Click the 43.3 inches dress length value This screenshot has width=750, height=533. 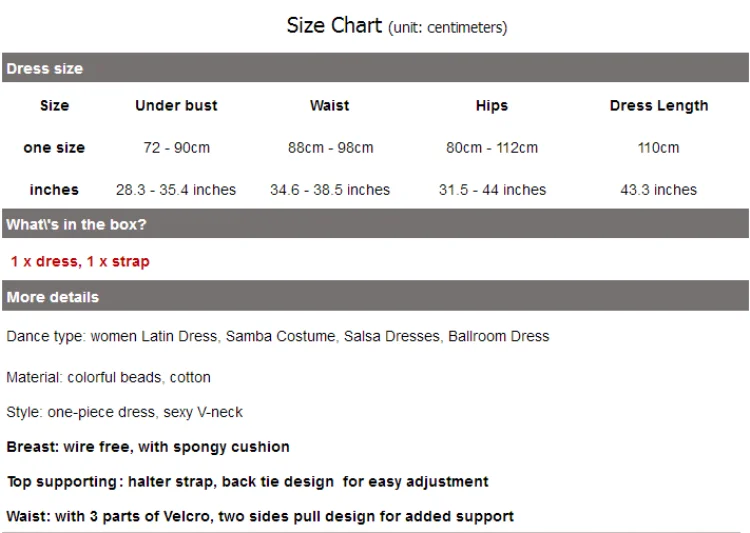[658, 190]
